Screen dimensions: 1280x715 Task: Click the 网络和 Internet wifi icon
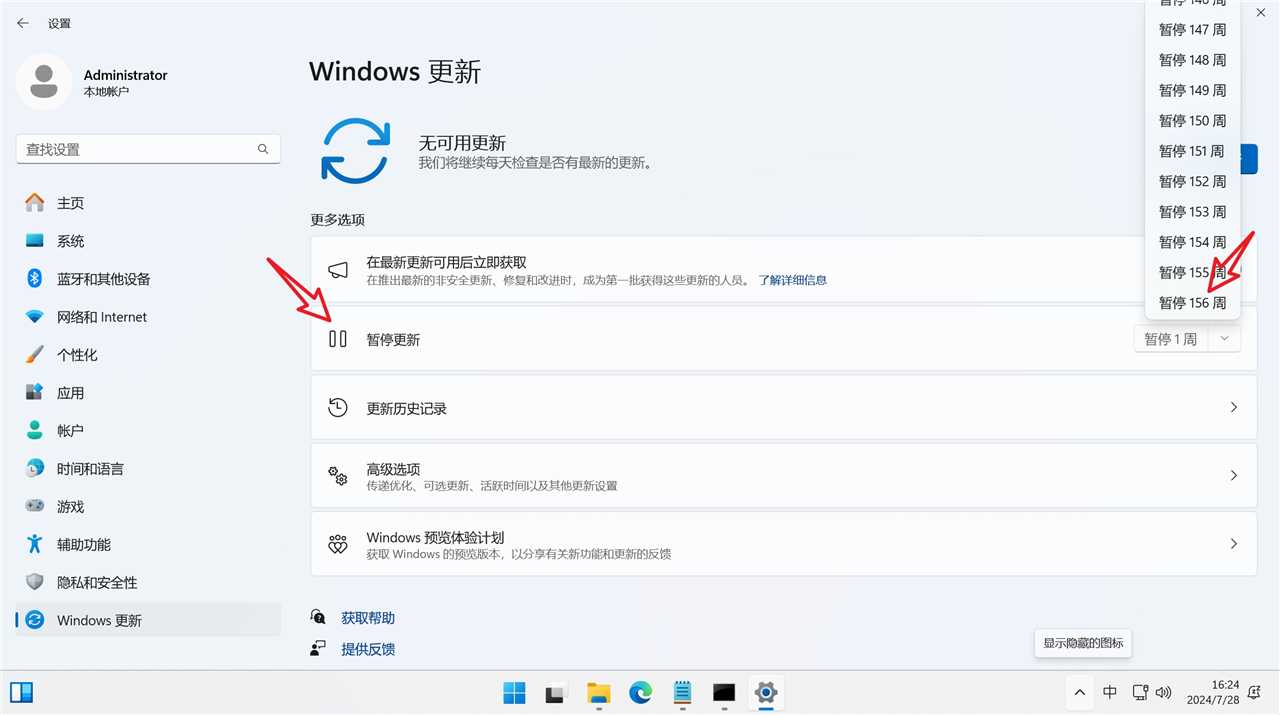35,317
